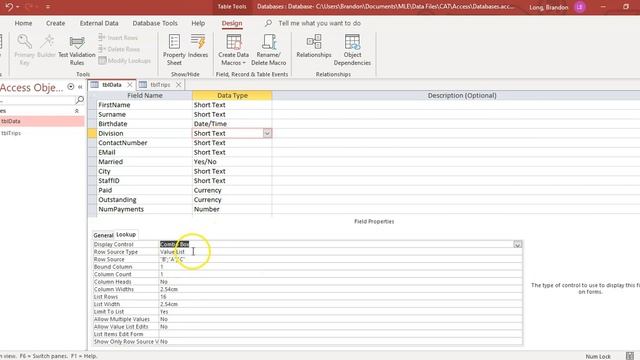Click the user account avatar
This screenshot has height=360, width=640.
click(x=580, y=7)
